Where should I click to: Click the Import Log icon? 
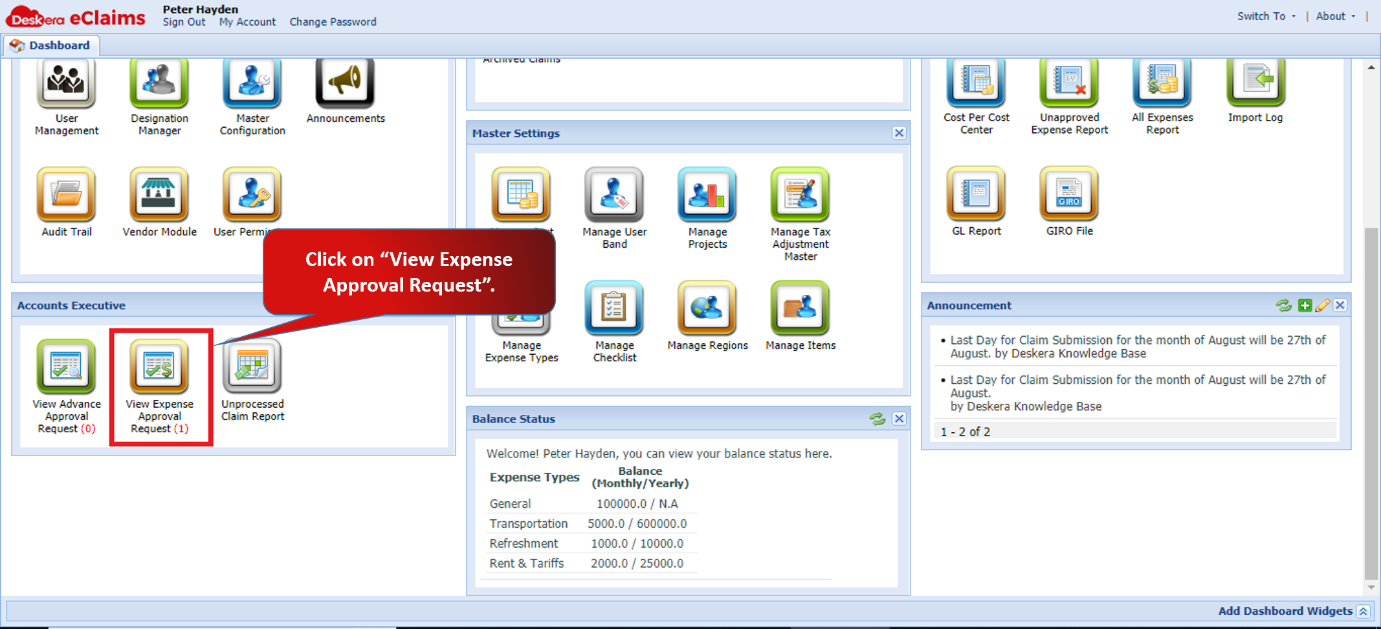pyautogui.click(x=1256, y=82)
